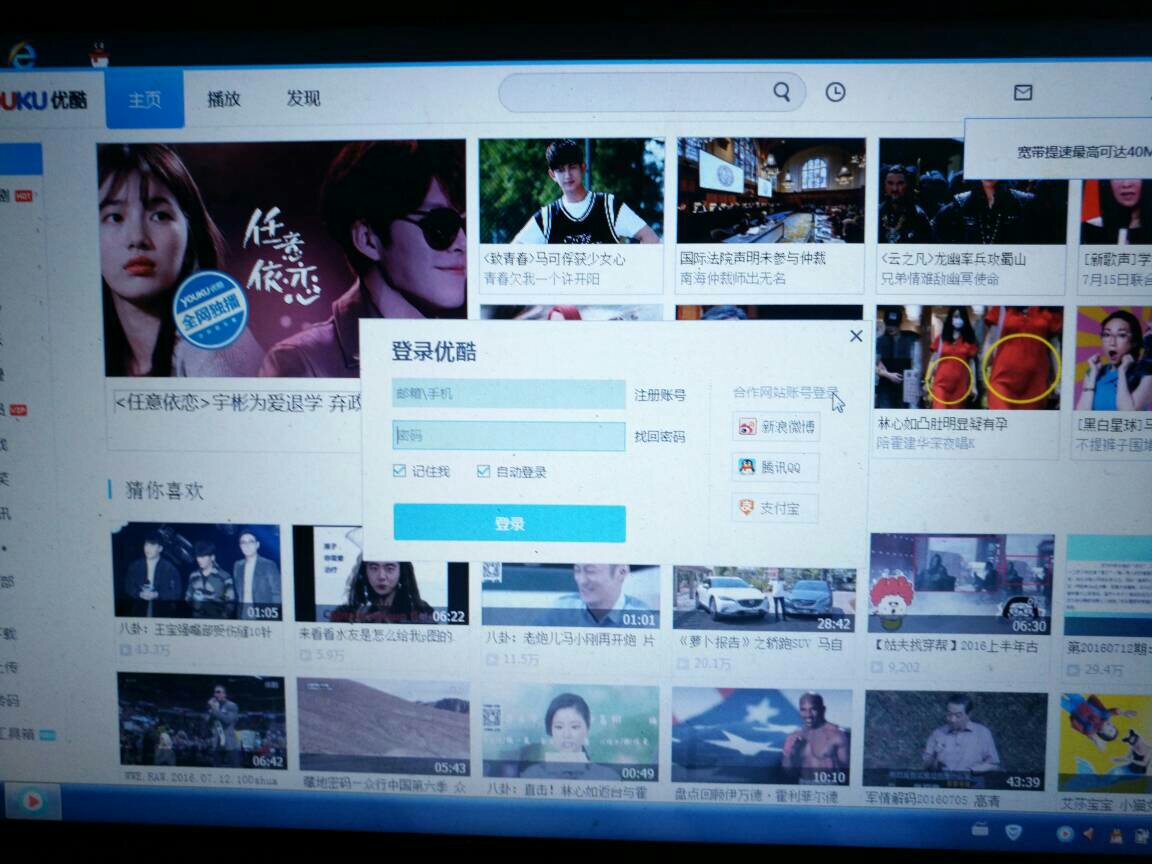Open the video thumbnail with 43:39 duration
Screen dimensions: 1152x864
[955, 740]
